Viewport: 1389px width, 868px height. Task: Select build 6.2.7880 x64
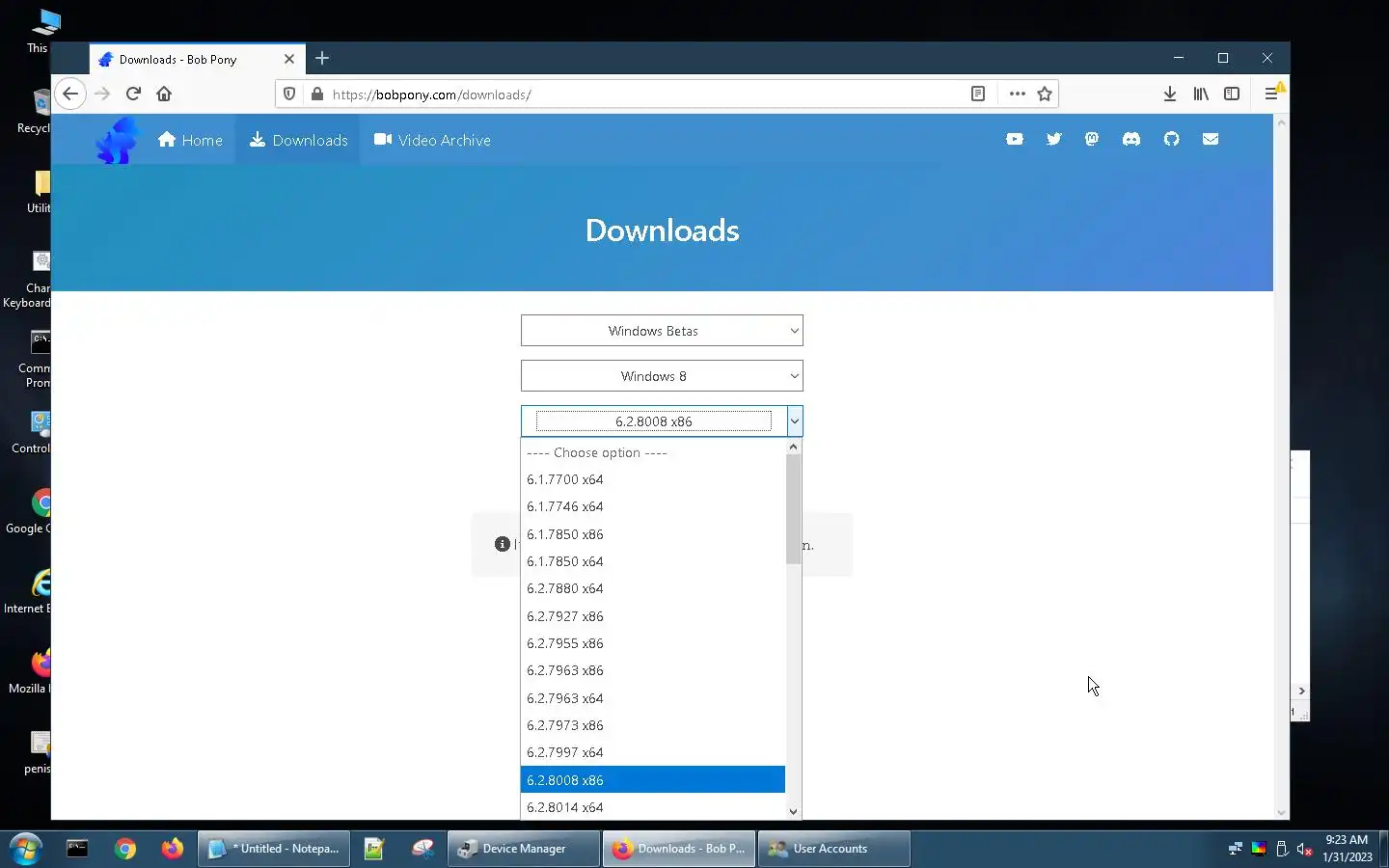(653, 588)
